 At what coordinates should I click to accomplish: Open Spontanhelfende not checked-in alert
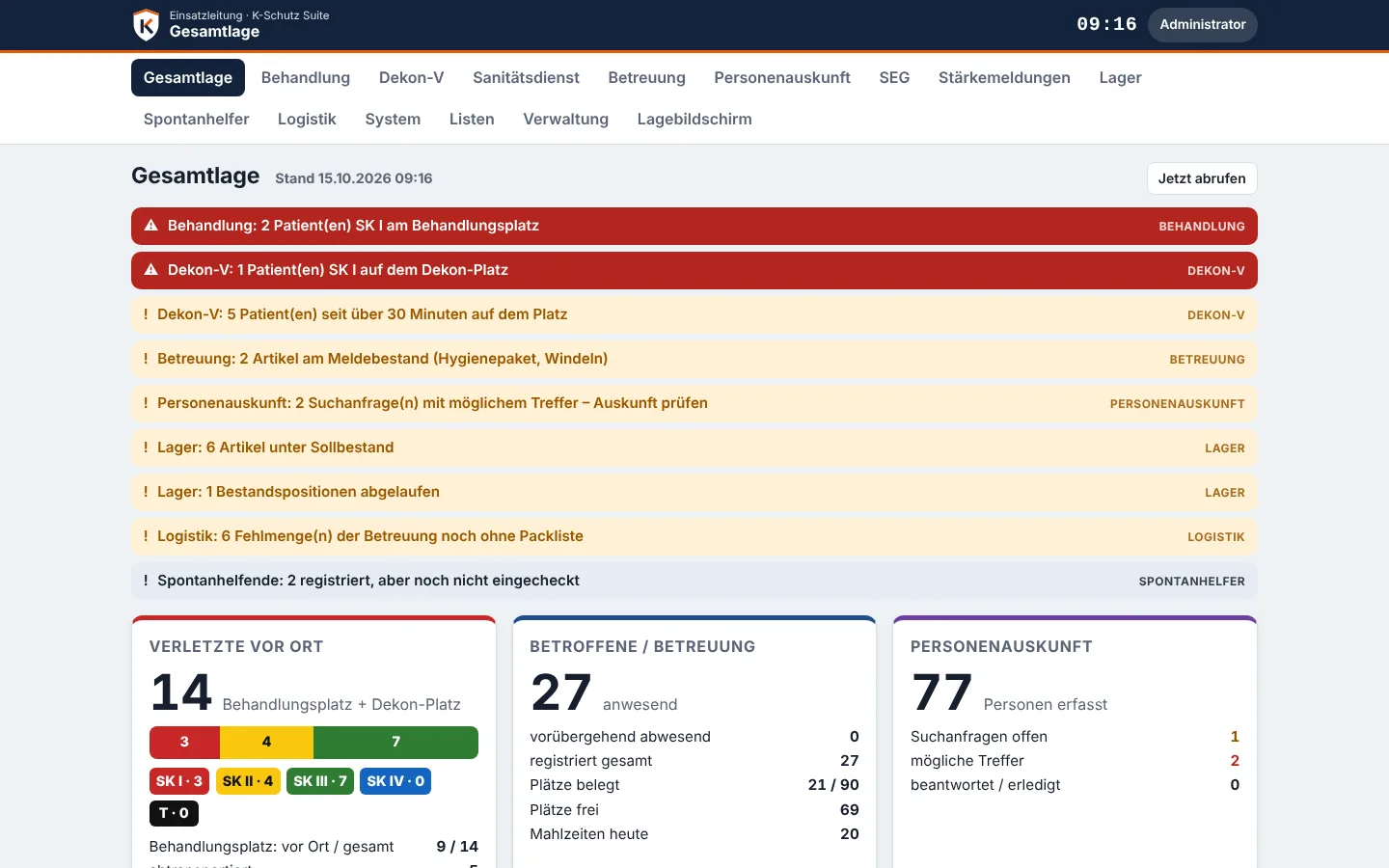(694, 581)
